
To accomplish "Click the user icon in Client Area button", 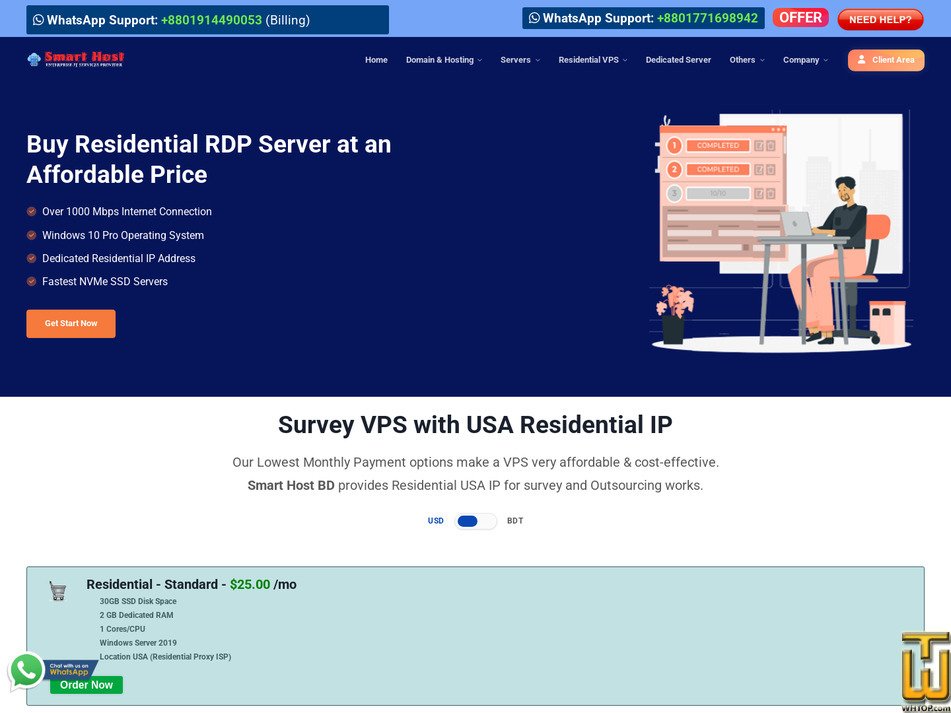I will (861, 60).
